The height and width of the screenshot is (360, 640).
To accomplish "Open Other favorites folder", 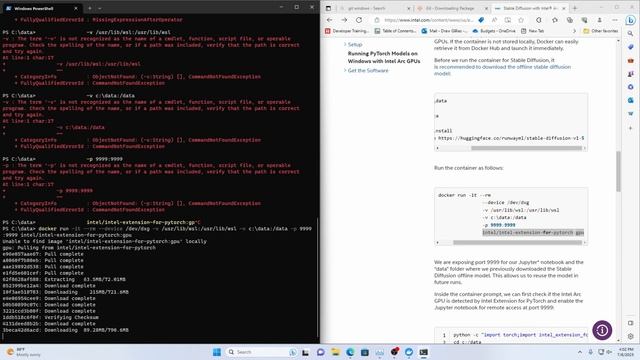I will point(601,31).
